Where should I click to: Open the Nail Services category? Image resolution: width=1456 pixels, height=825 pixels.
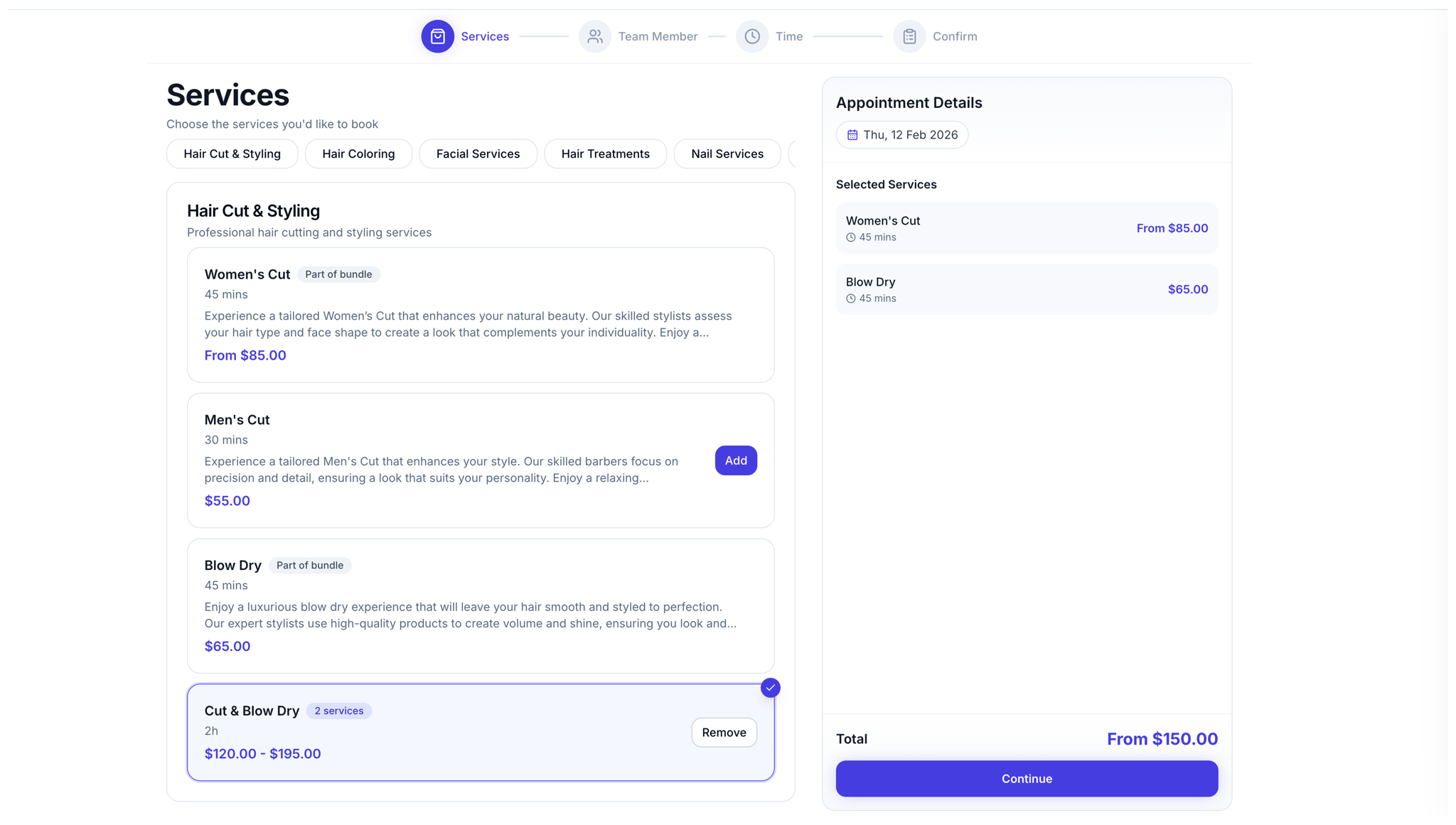click(727, 153)
